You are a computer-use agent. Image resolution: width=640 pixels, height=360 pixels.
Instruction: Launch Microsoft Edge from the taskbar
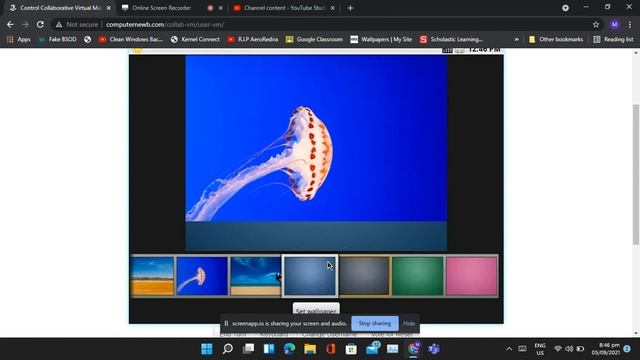point(289,349)
